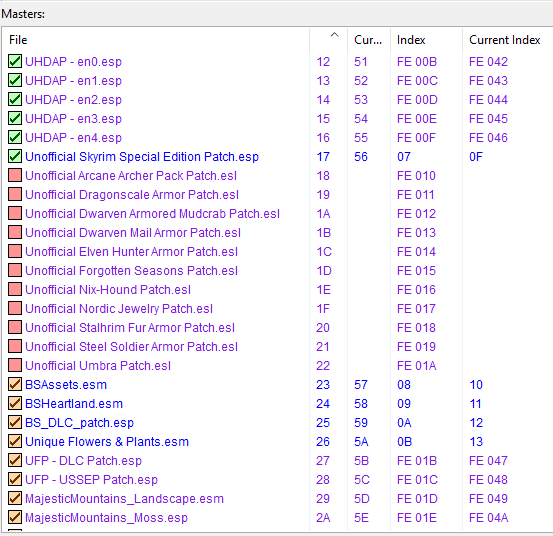The width and height of the screenshot is (553, 536).
Task: Click the FE 010 index cell
Action: (x=416, y=176)
